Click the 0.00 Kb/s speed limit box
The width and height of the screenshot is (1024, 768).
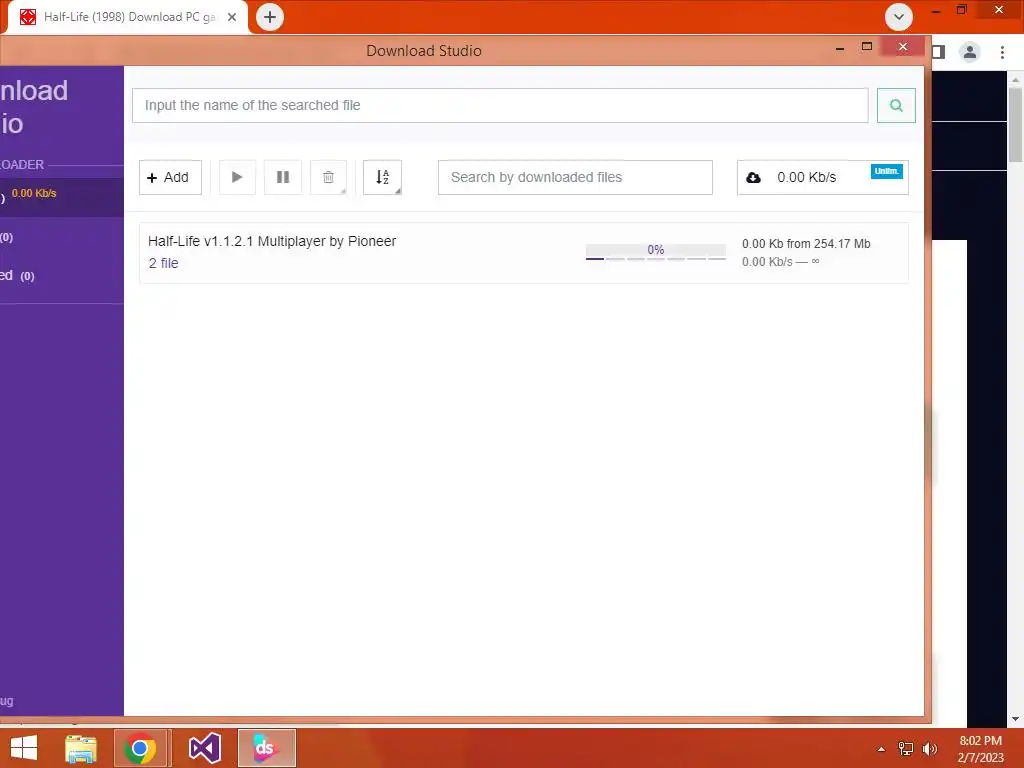coord(822,177)
